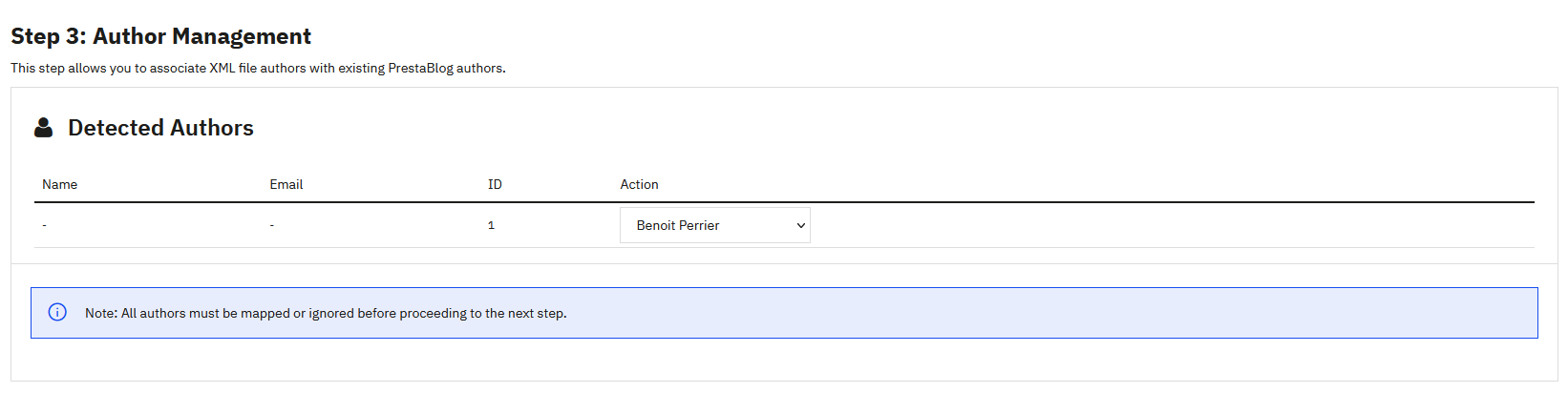Click the XML file authors description sentence
The image size is (1568, 393).
(258, 69)
